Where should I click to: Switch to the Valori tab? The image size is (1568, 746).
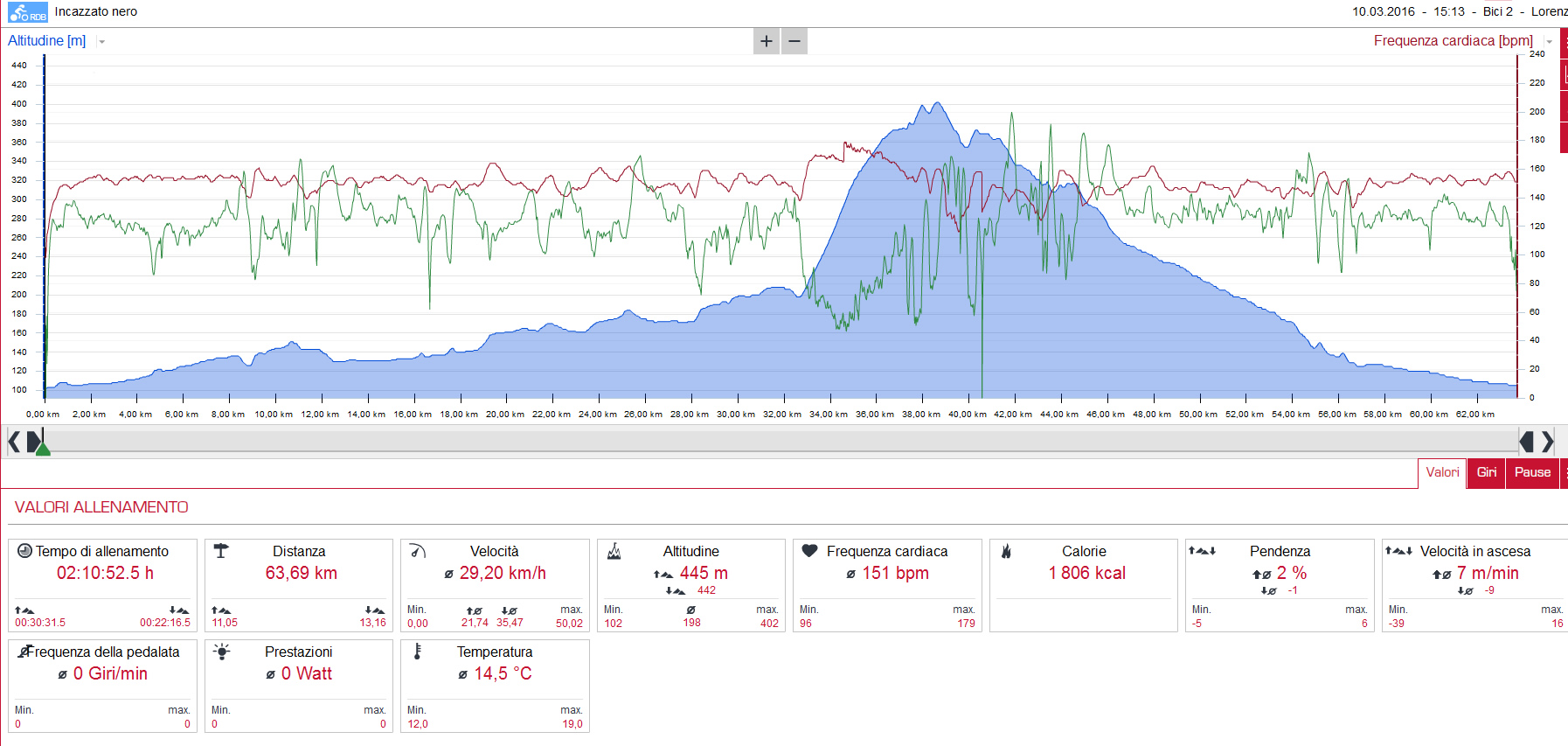[1442, 472]
